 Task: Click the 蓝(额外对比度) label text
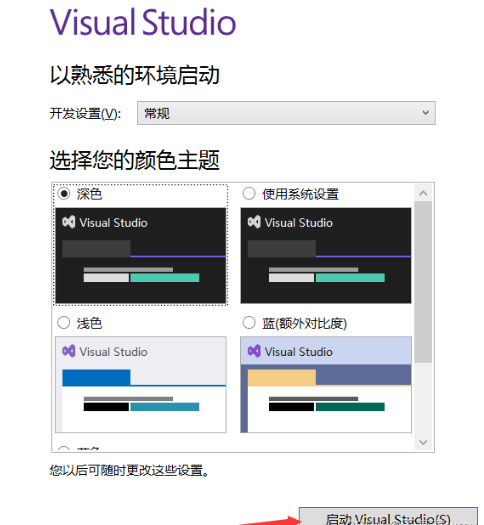[304, 323]
